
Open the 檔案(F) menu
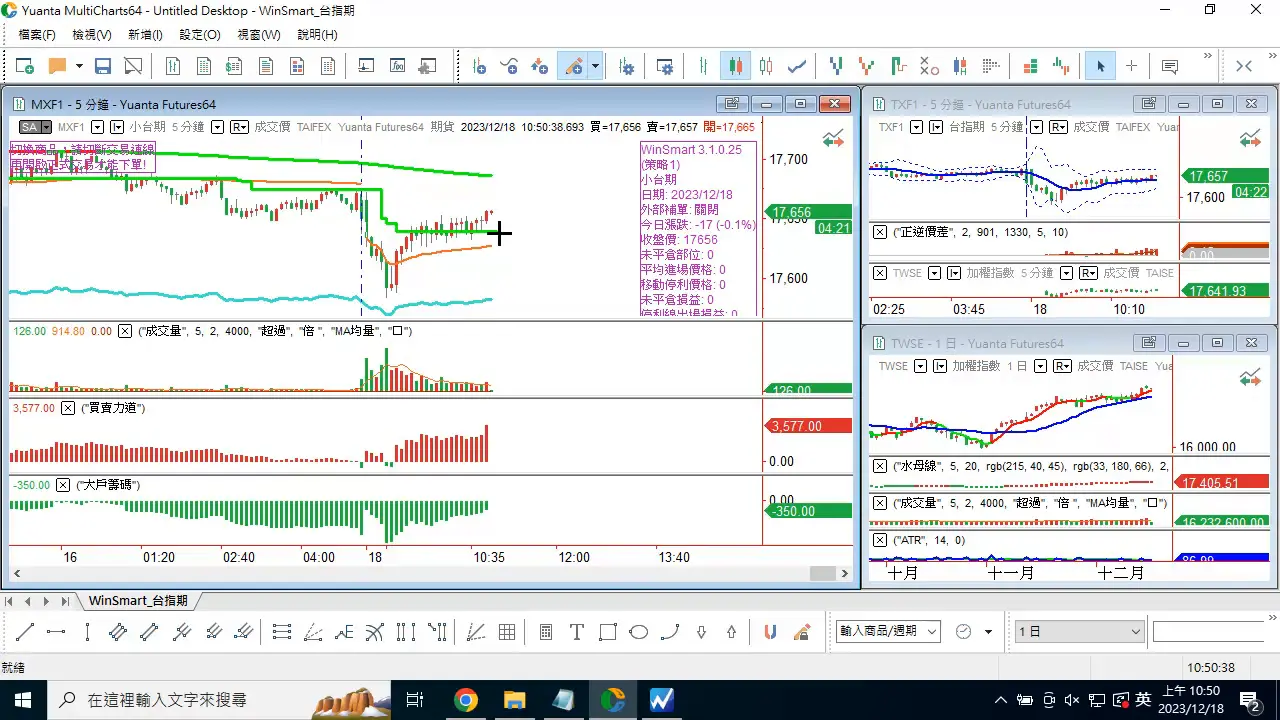tap(37, 34)
